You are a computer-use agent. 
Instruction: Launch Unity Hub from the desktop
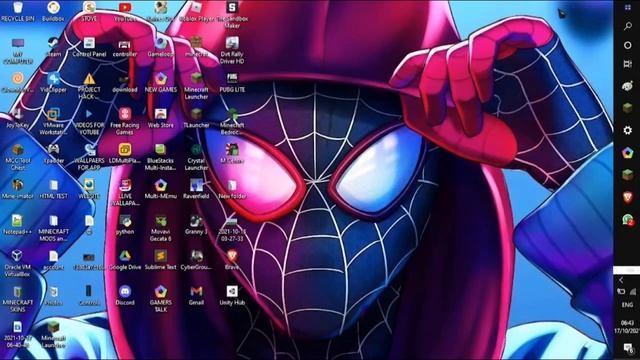232,296
